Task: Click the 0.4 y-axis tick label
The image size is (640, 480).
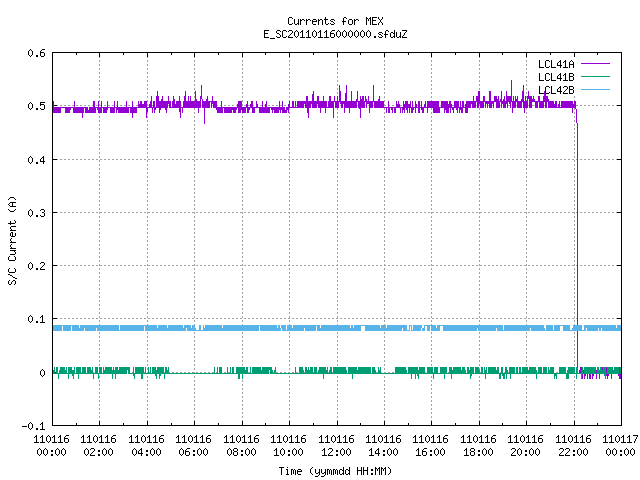Action: [36, 160]
